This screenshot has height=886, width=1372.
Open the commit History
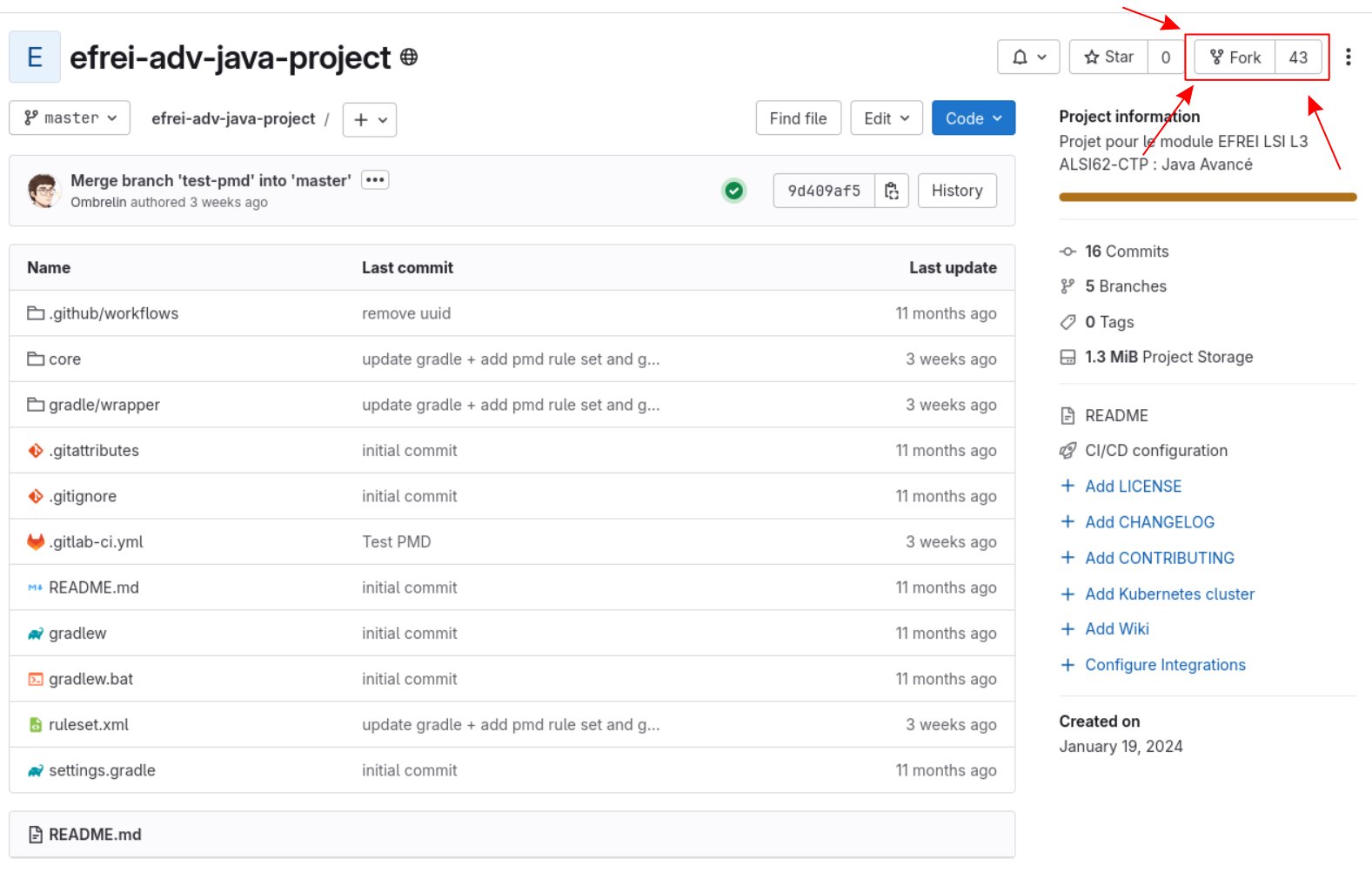click(957, 191)
